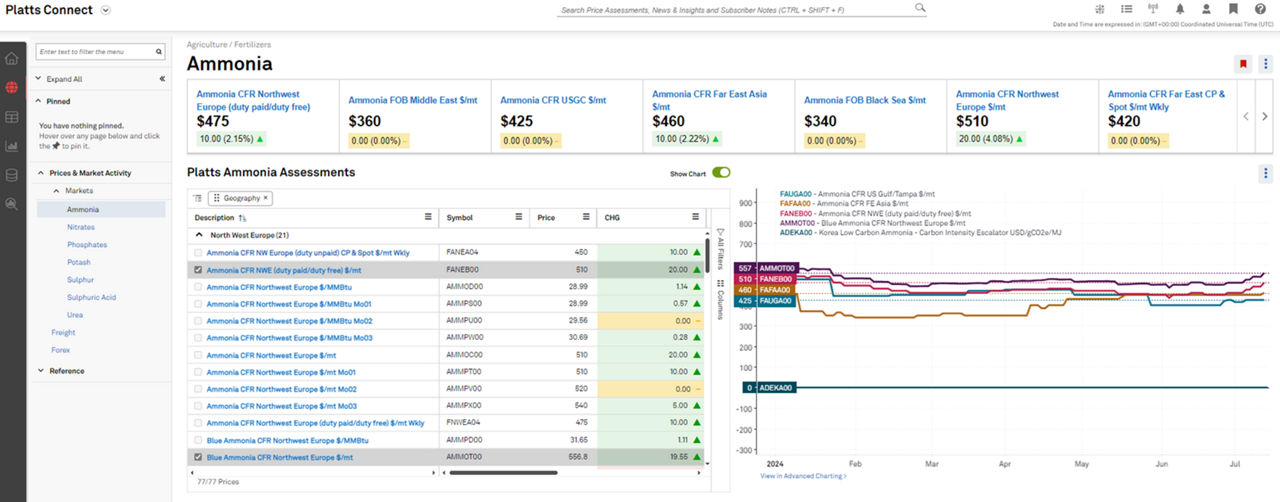Image resolution: width=1280 pixels, height=502 pixels.
Task: Open the user profile icon
Action: [x=1207, y=9]
